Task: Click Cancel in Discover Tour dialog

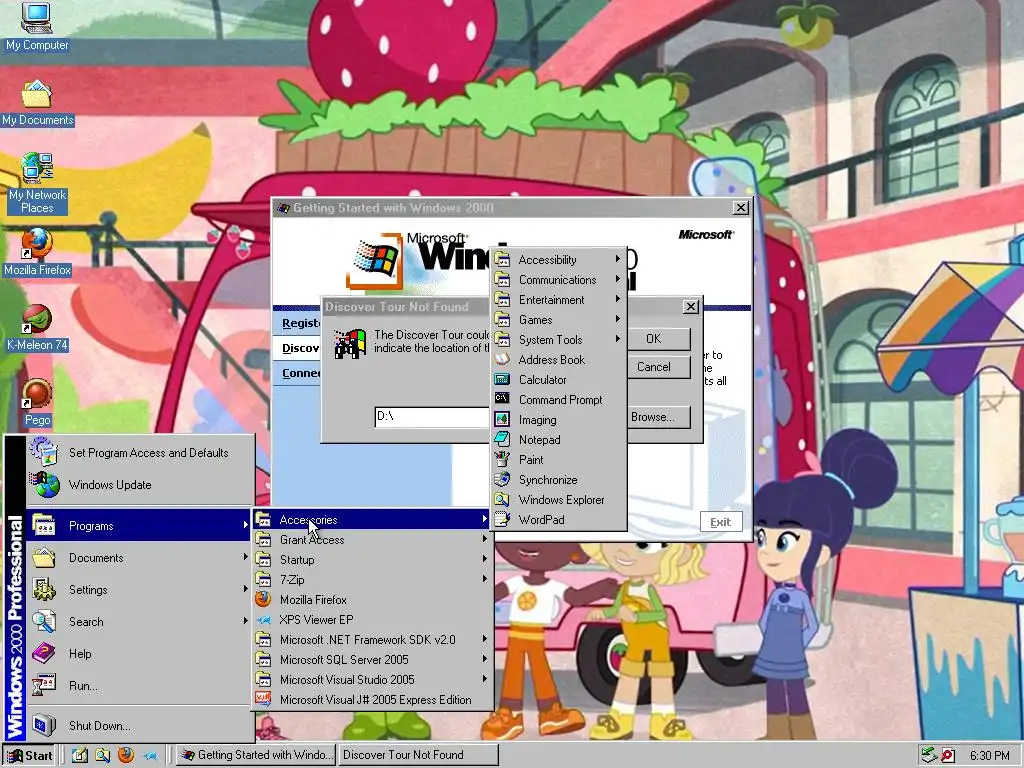Action: pyautogui.click(x=658, y=367)
